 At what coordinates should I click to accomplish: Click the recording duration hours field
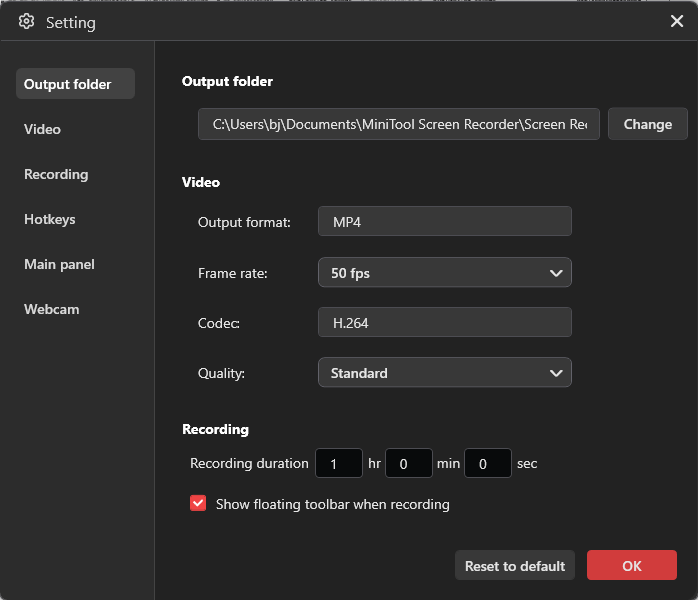coord(339,463)
